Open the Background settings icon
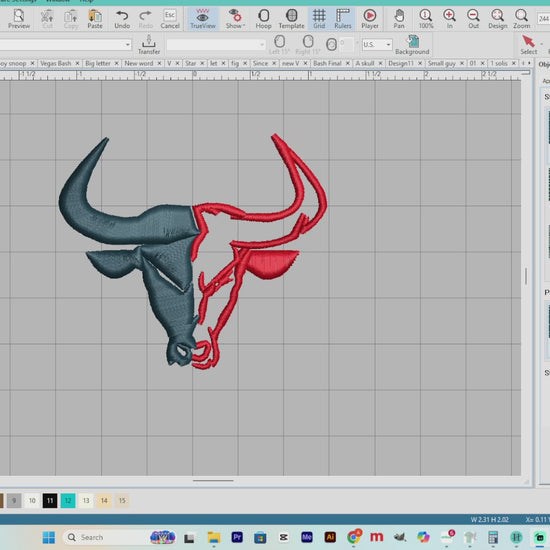 click(x=412, y=45)
